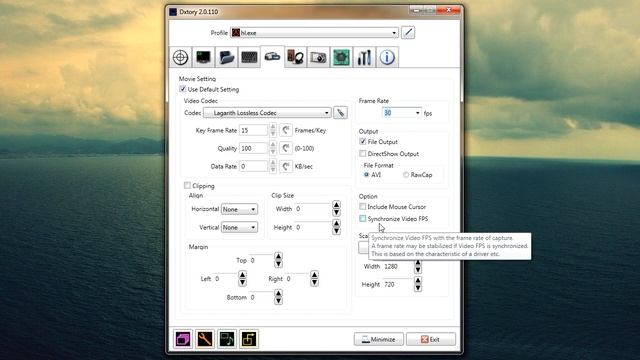Close the Dxtory window

[448, 10]
